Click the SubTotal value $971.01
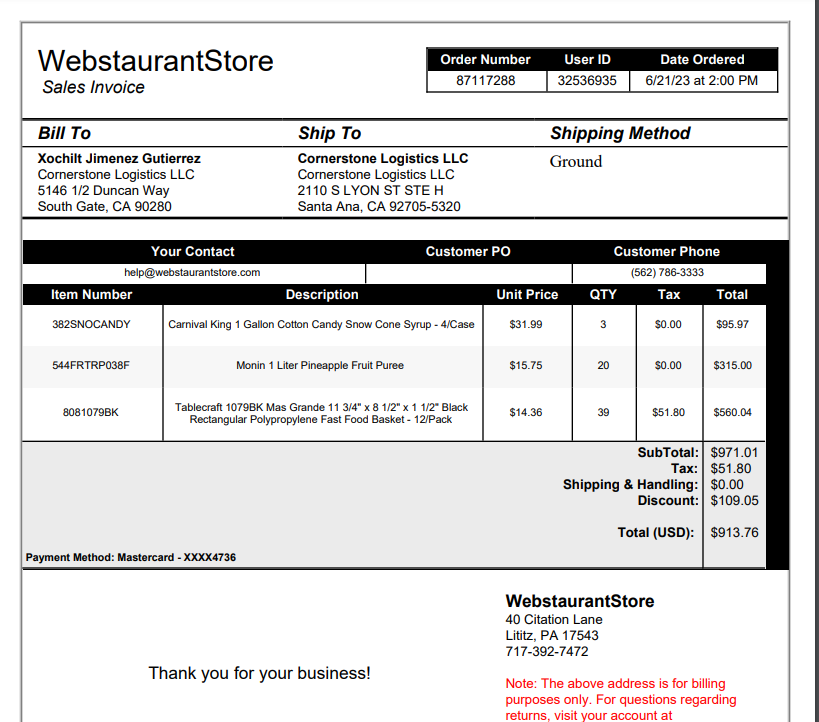 [734, 452]
